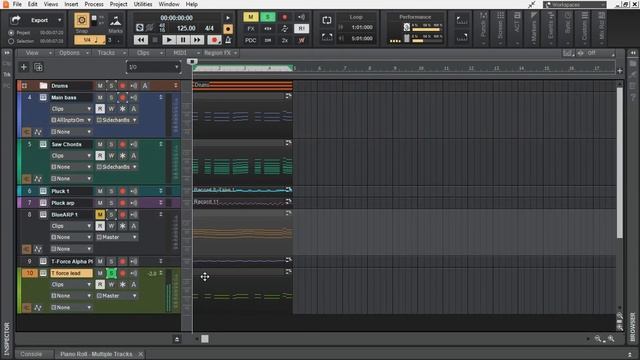Toggle the Snap to grid icon
640x360 pixels.
click(82, 20)
